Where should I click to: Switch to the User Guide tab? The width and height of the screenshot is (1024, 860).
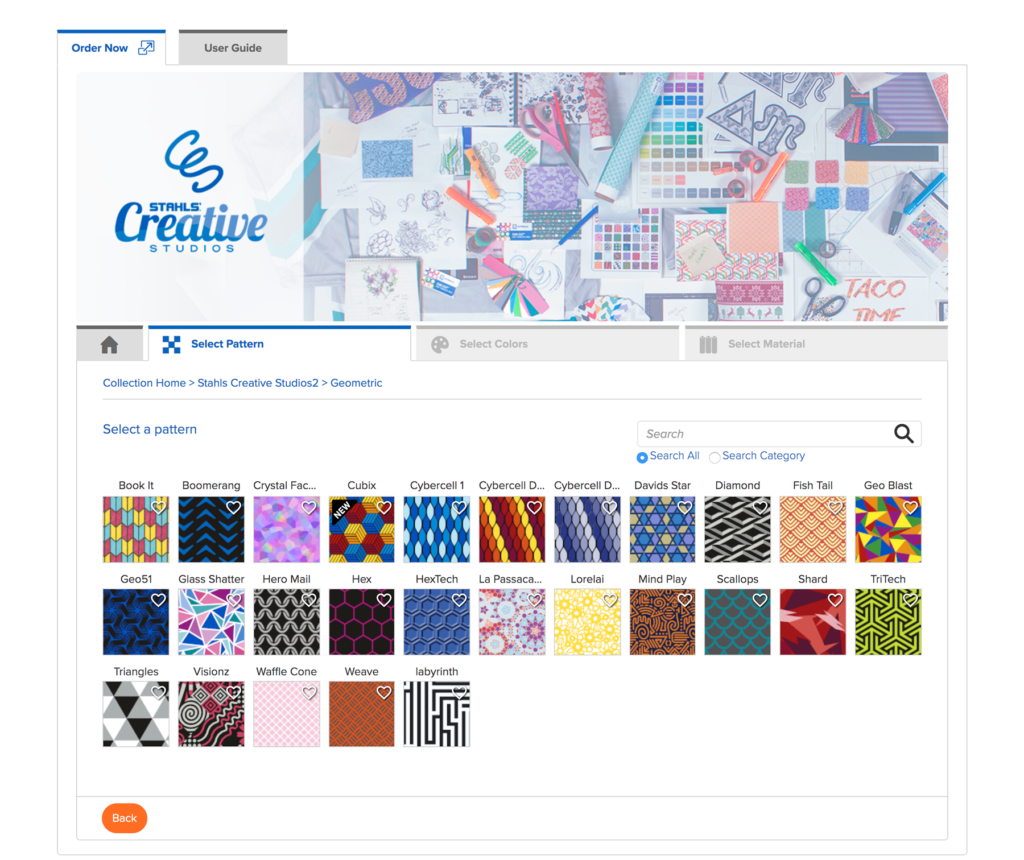tap(232, 48)
